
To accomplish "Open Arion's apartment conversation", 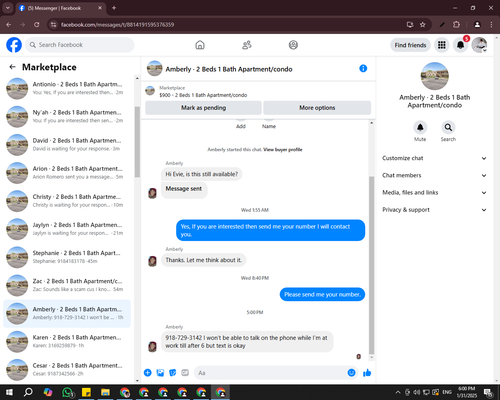I will click(x=67, y=173).
